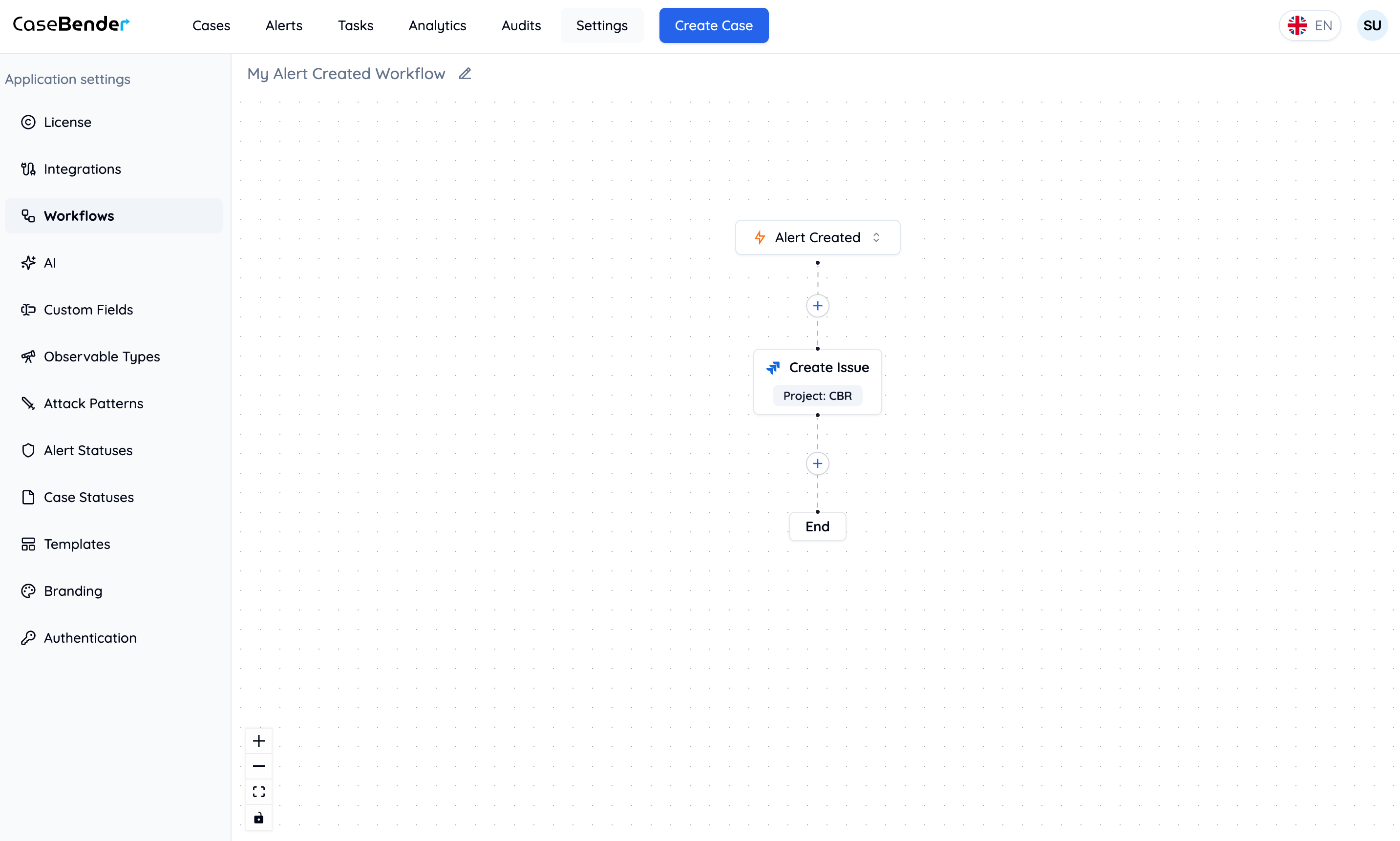Zoom in using the plus control
This screenshot has height=841, width=1400.
[258, 740]
